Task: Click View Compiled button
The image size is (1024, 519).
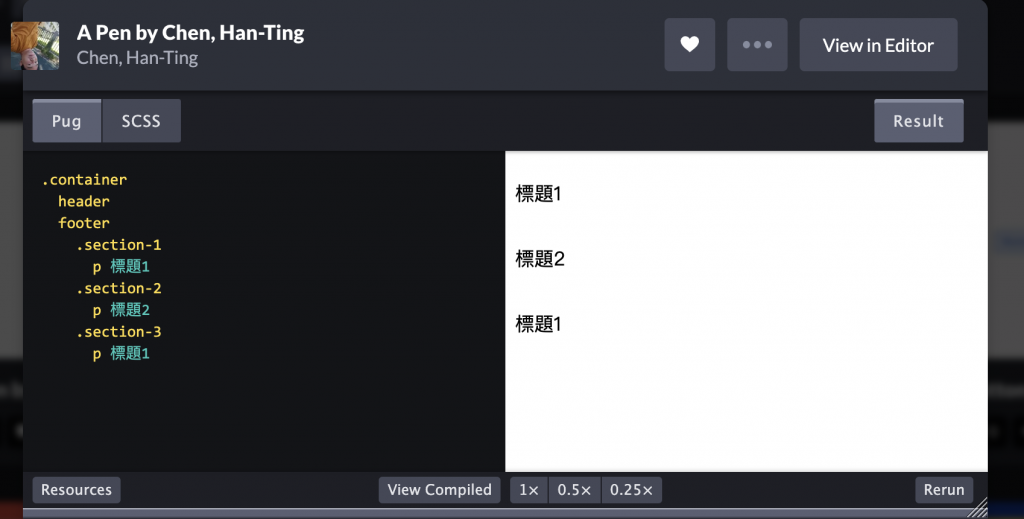Action: (x=440, y=490)
